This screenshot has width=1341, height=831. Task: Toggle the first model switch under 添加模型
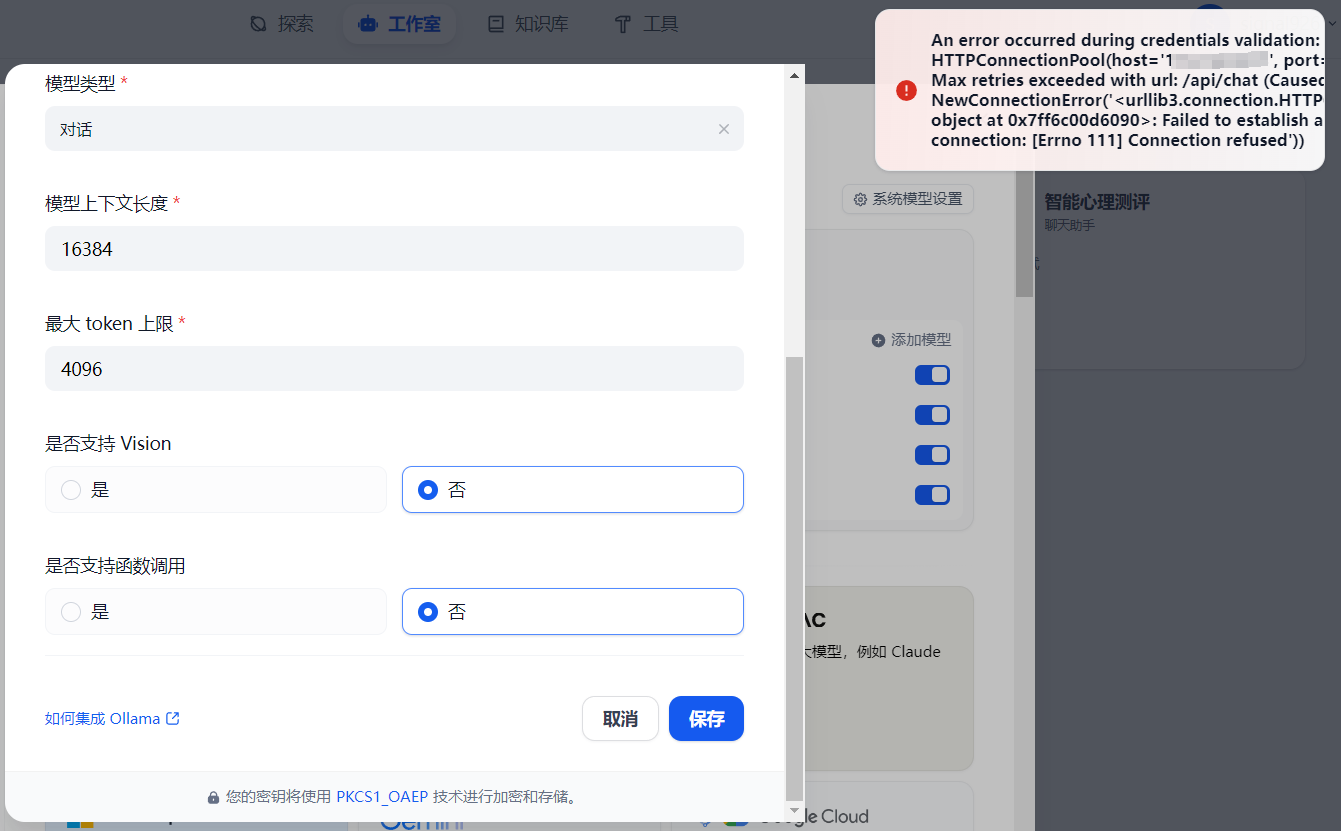[932, 375]
